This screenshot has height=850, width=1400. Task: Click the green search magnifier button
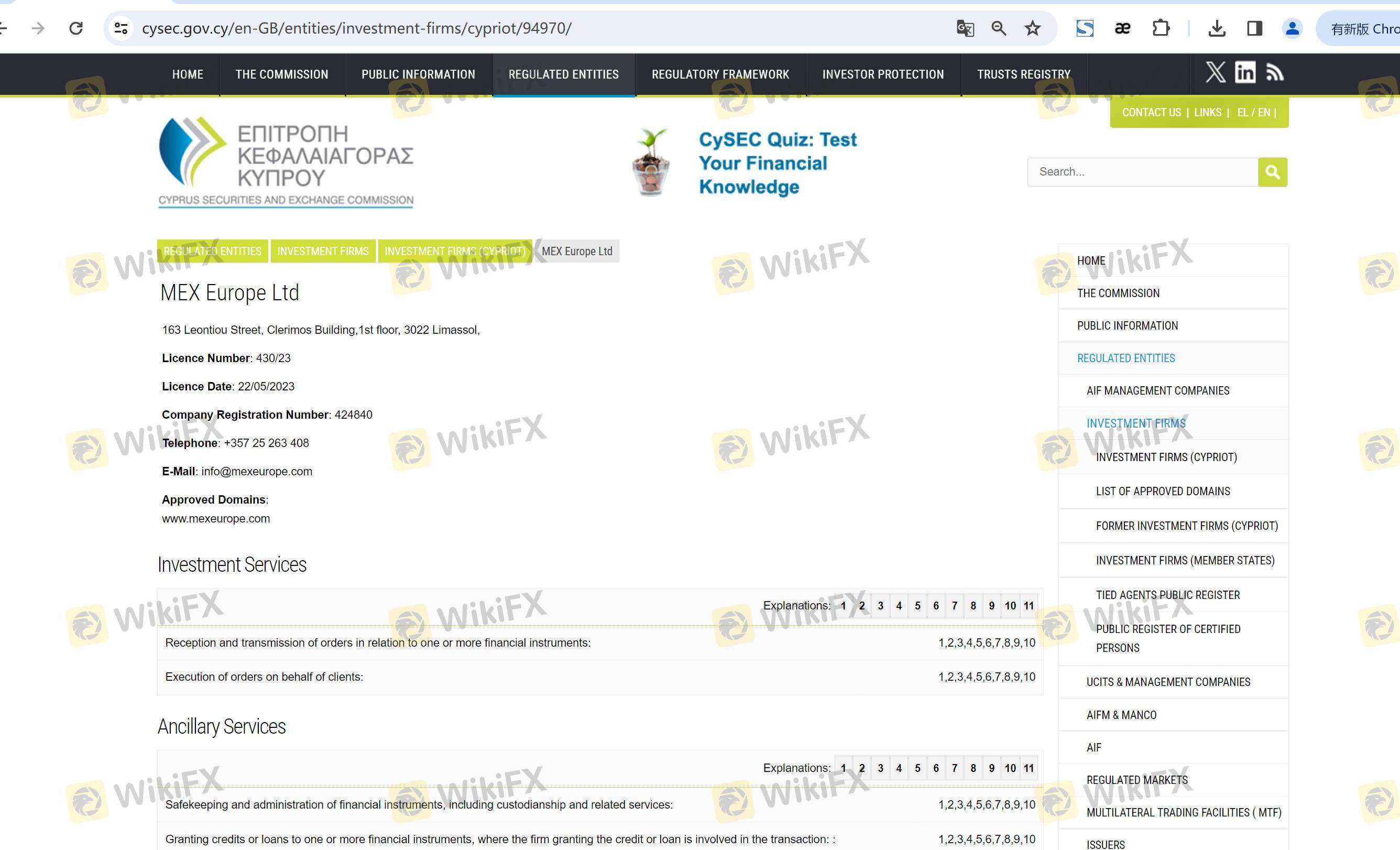point(1272,171)
